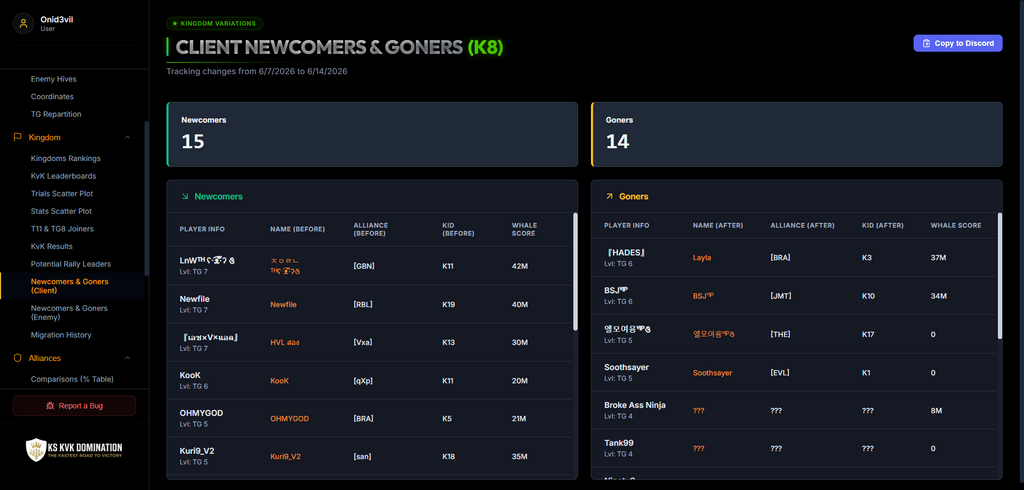Select Newcomers & Goners (Enemy)
The width and height of the screenshot is (1024, 490).
(69, 312)
